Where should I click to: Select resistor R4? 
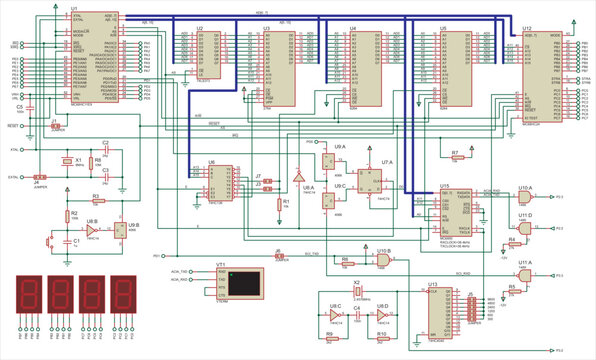(515, 244)
